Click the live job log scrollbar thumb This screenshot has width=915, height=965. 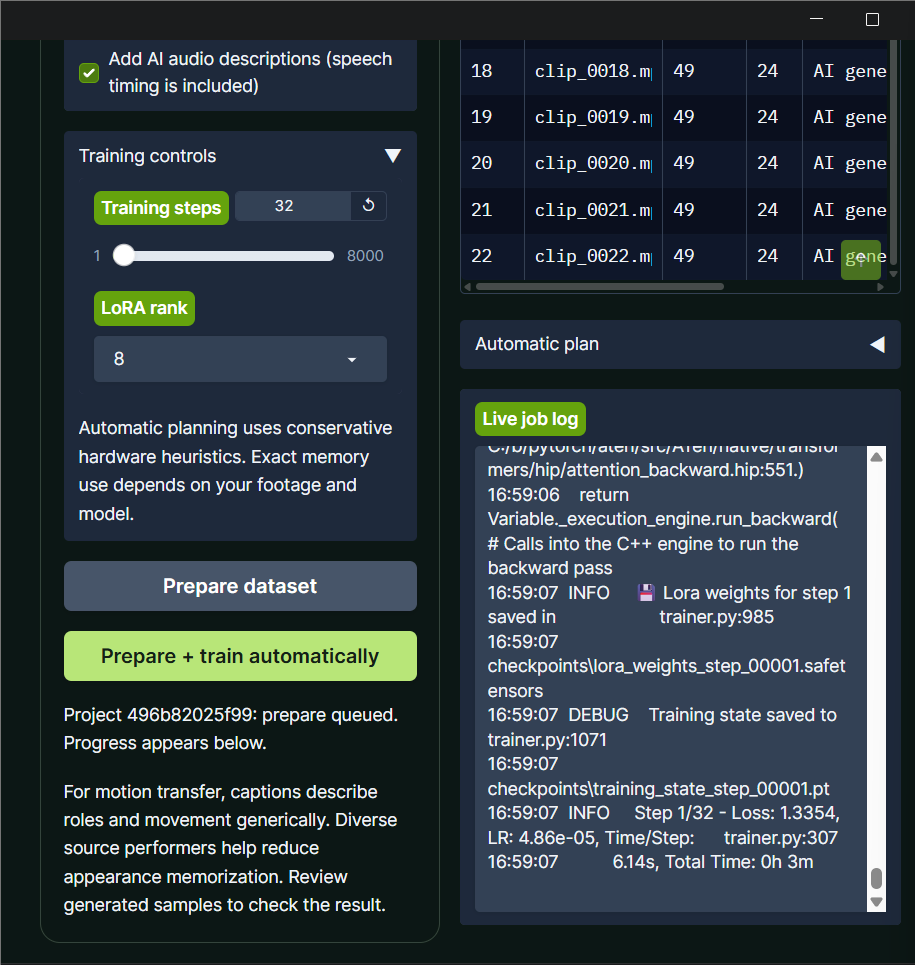click(877, 878)
